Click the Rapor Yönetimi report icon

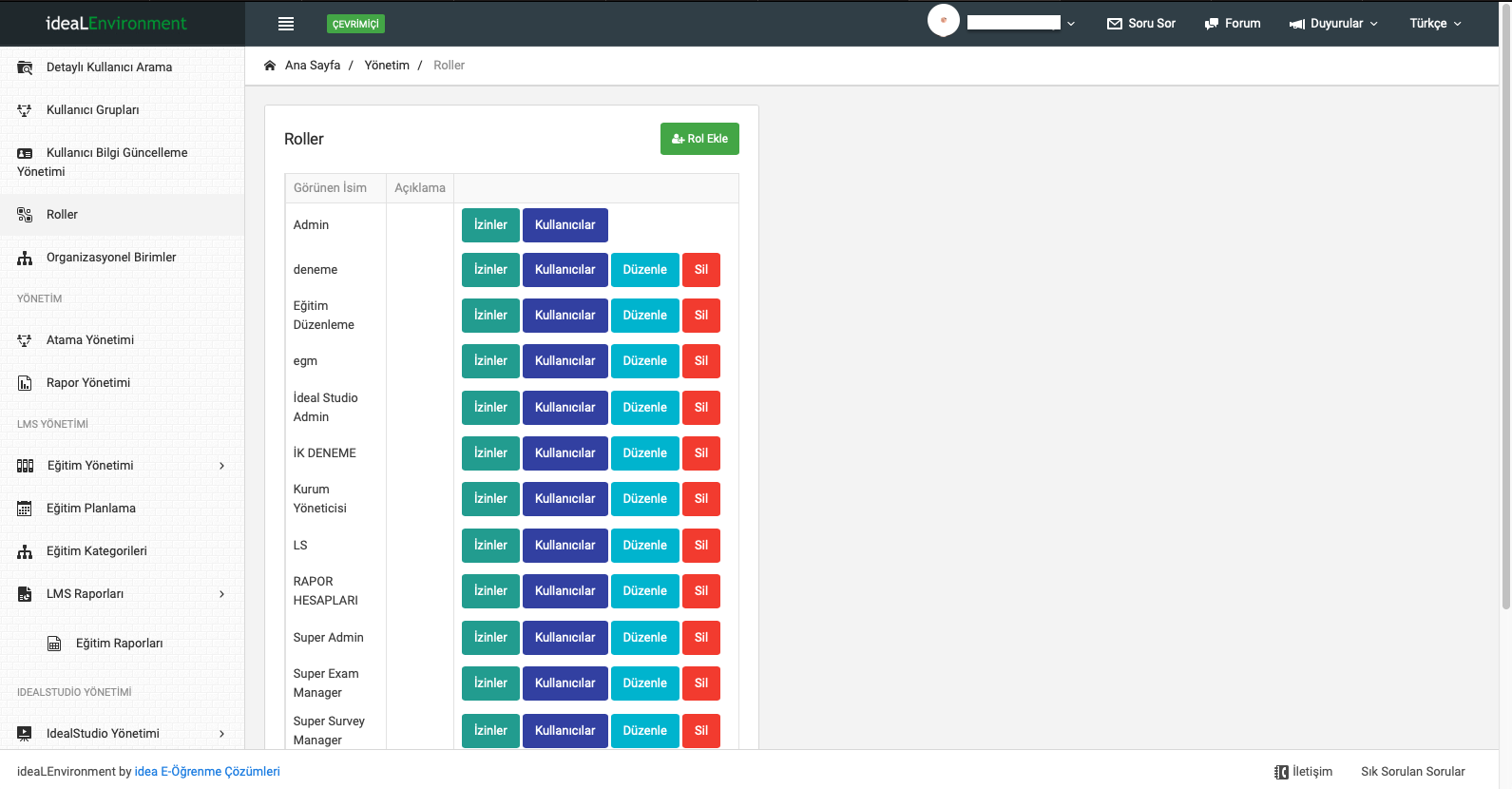click(x=25, y=383)
